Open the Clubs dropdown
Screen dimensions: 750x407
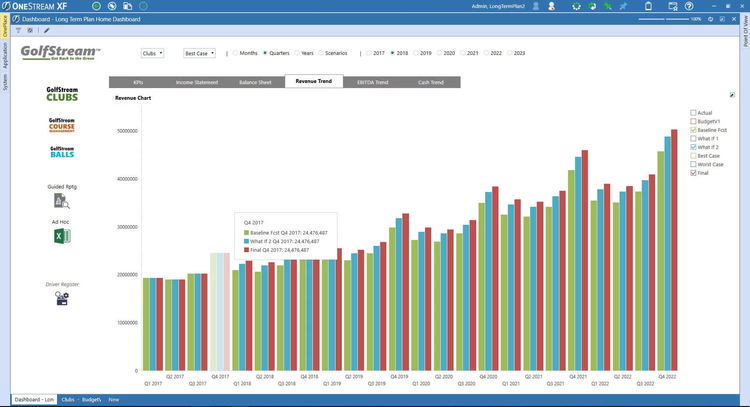153,53
